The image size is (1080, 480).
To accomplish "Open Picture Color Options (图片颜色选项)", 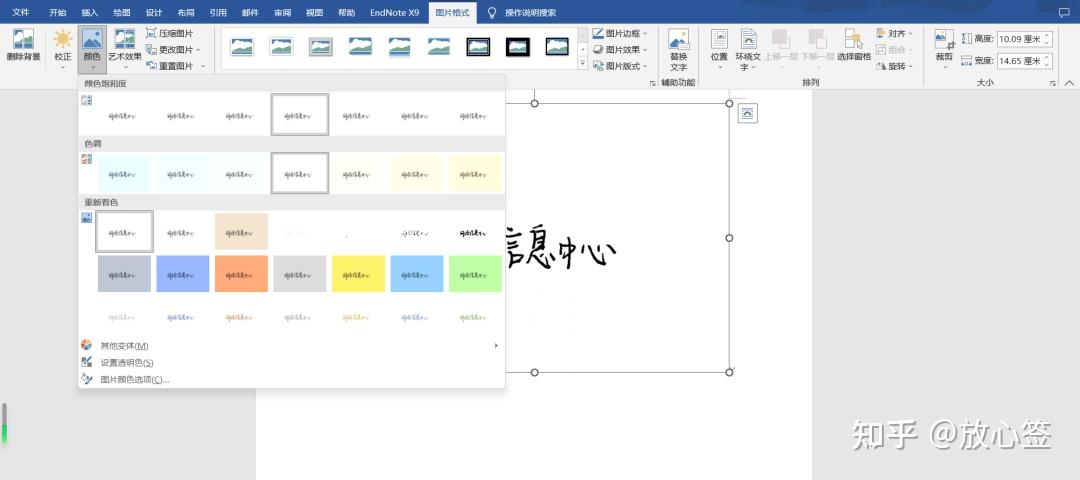I will coord(134,379).
